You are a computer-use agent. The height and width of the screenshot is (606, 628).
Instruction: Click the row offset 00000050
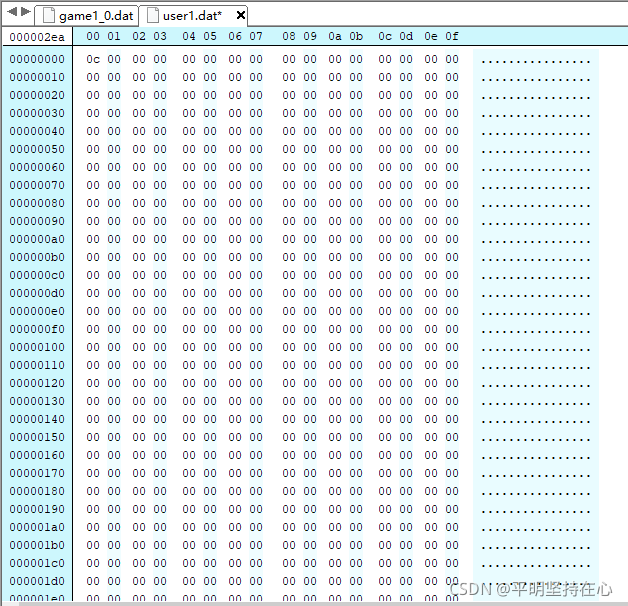pos(37,149)
